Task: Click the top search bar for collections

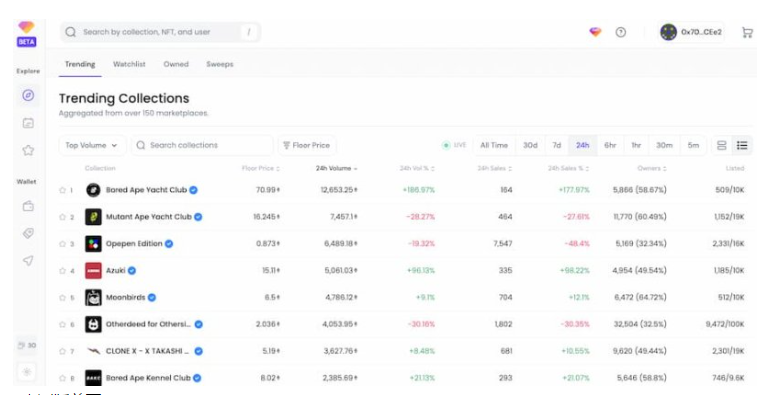Action: pyautogui.click(x=161, y=32)
